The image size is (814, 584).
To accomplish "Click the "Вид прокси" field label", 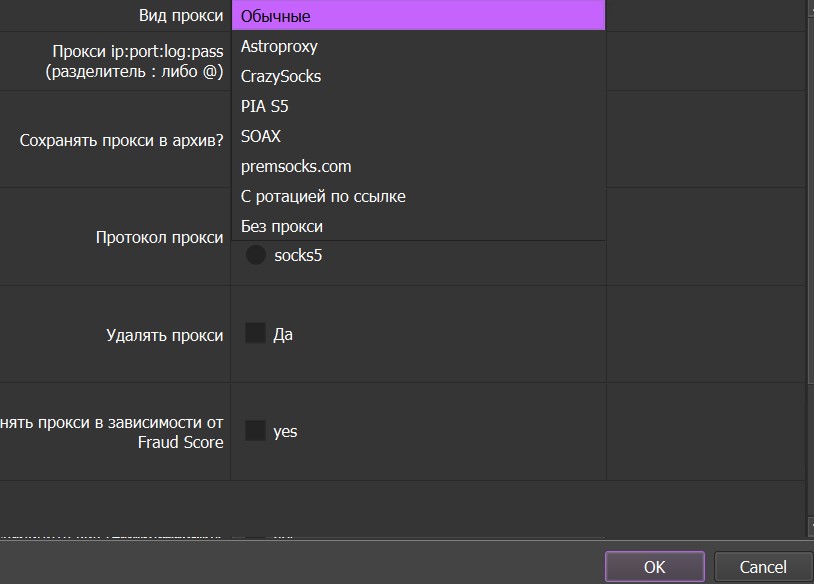I will tap(181, 16).
